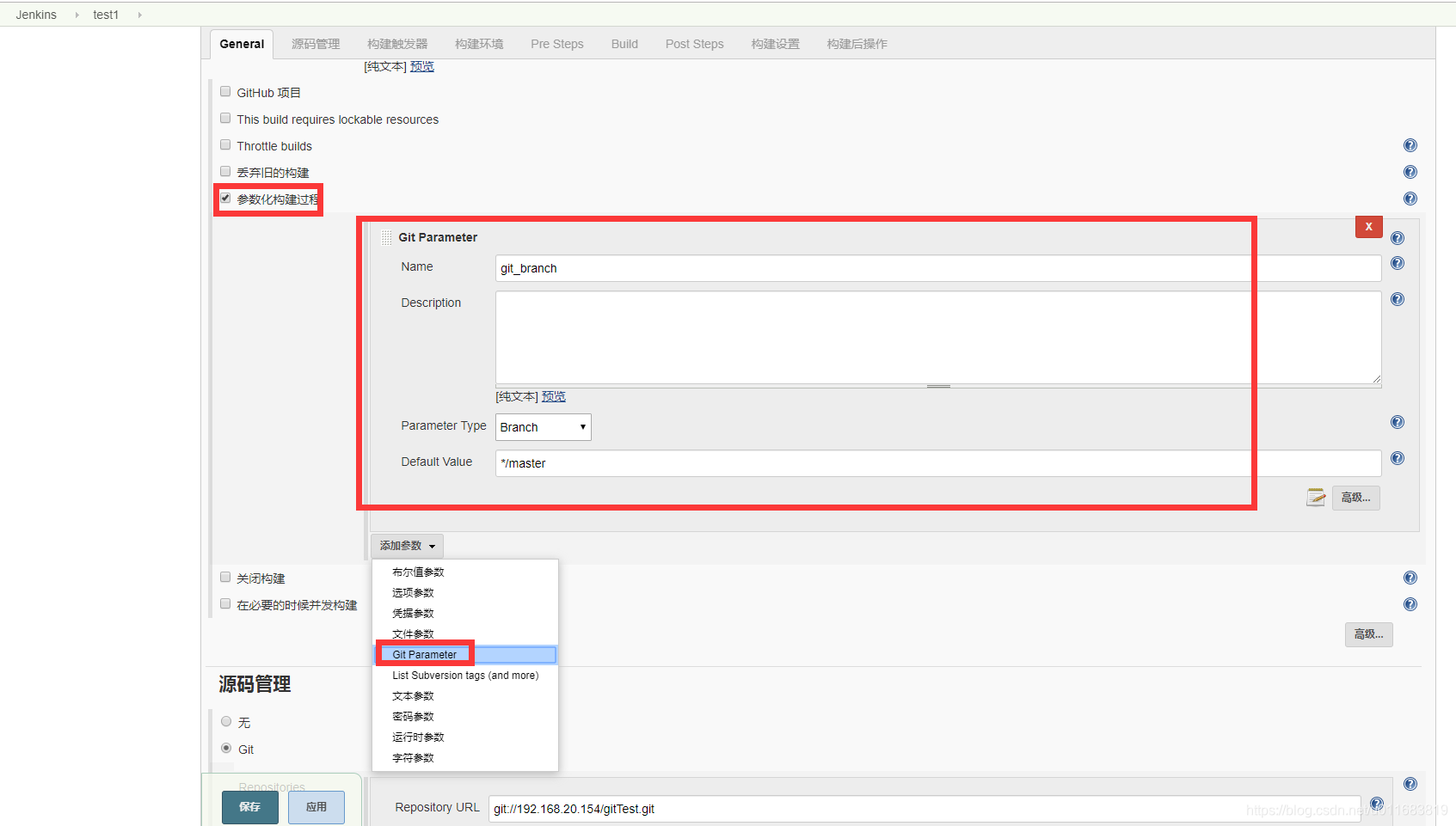Click 预览 link below Description box
1456x826 pixels.
click(x=554, y=396)
